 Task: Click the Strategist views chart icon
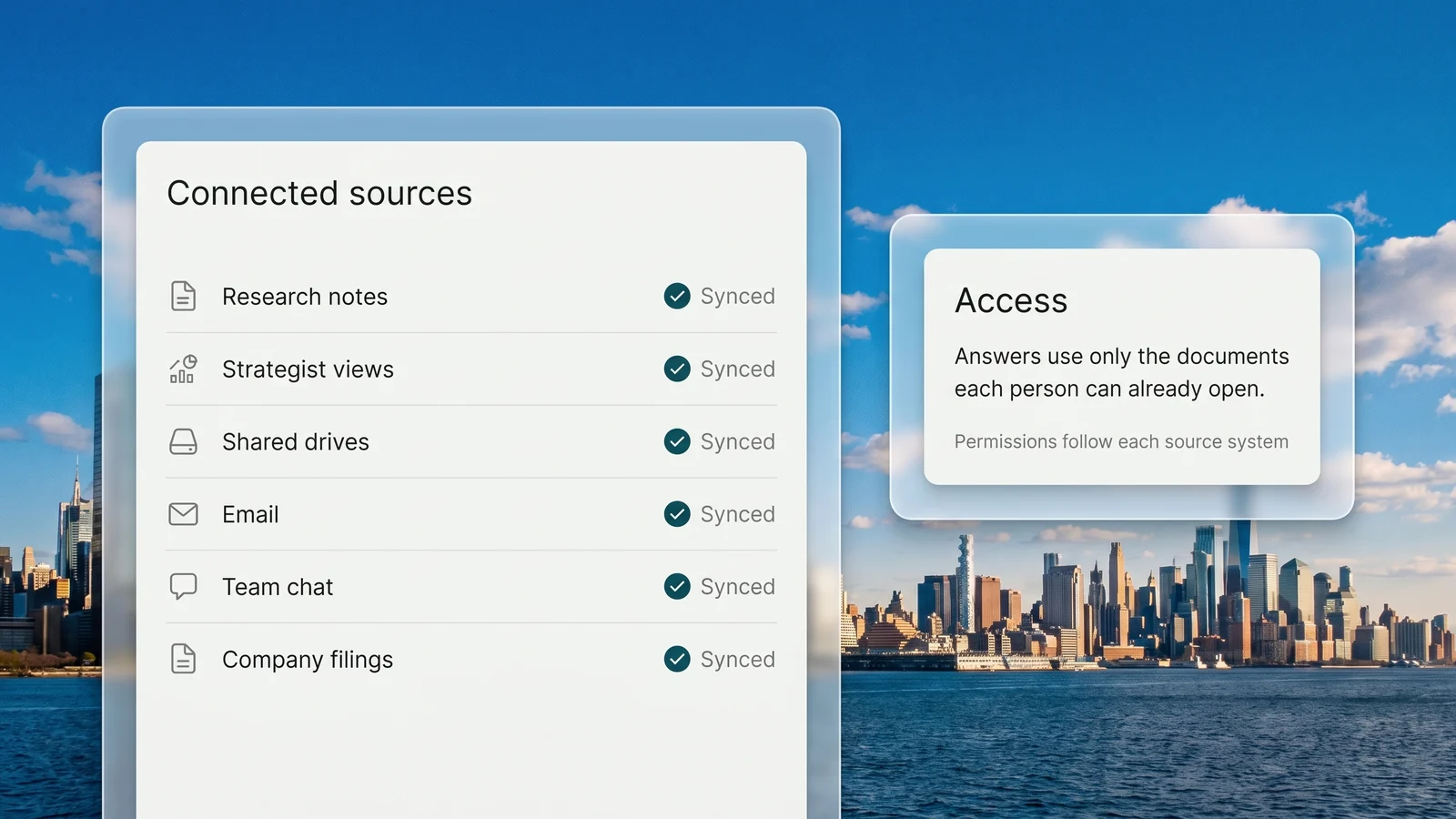coord(183,369)
